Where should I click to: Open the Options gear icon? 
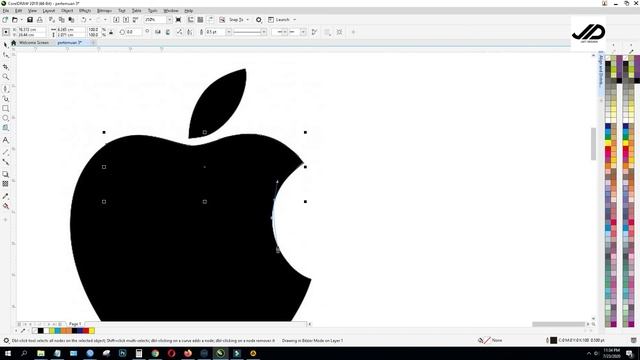click(x=259, y=20)
